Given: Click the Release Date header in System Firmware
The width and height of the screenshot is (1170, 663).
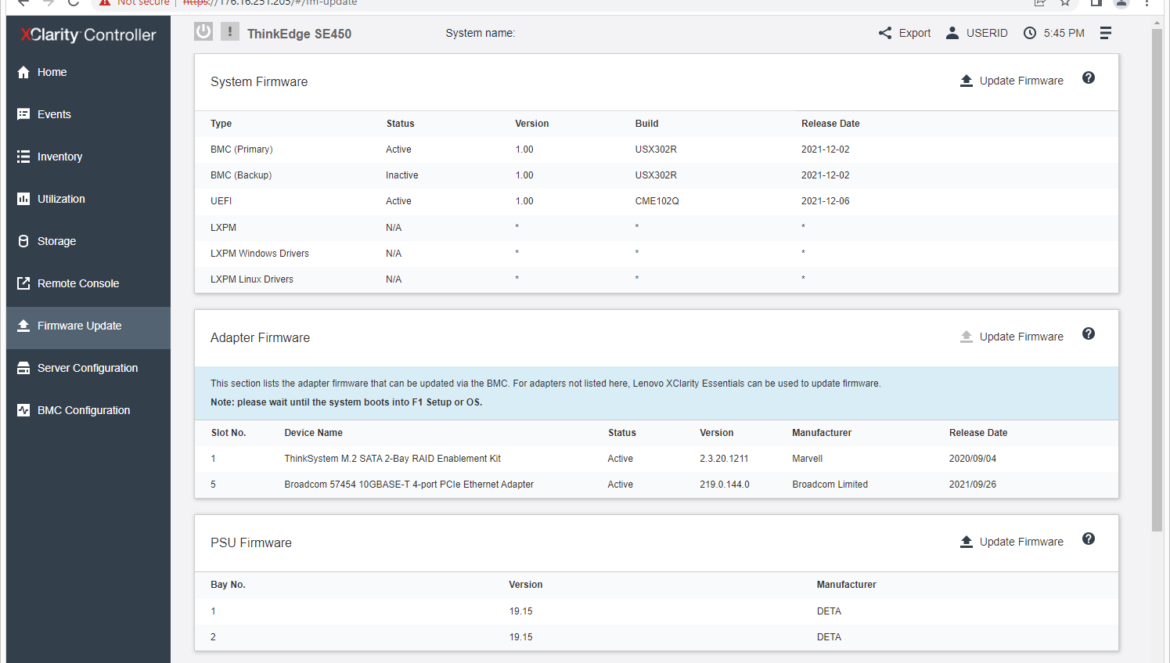Looking at the screenshot, I should [830, 124].
